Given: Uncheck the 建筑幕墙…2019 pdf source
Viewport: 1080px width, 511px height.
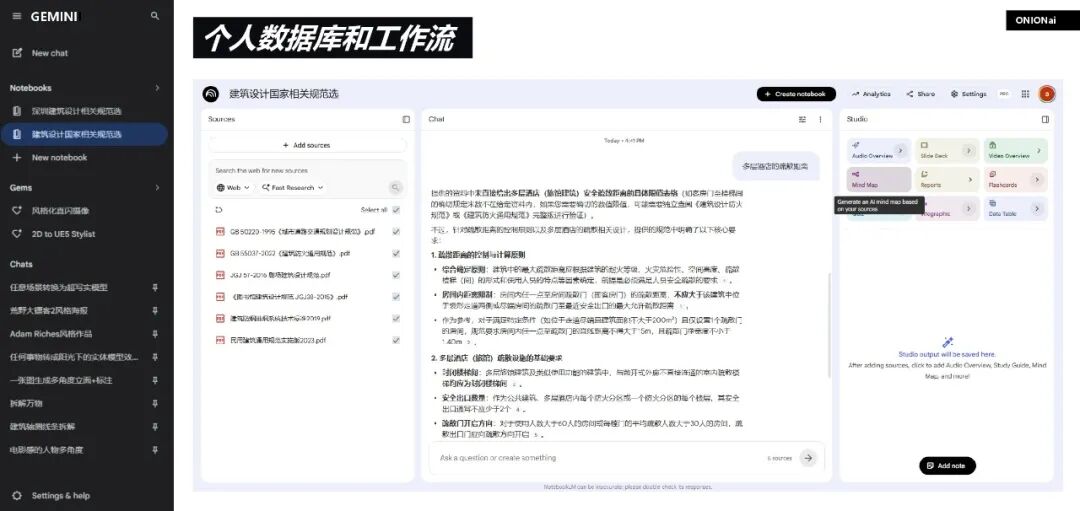Looking at the screenshot, I should pos(396,319).
